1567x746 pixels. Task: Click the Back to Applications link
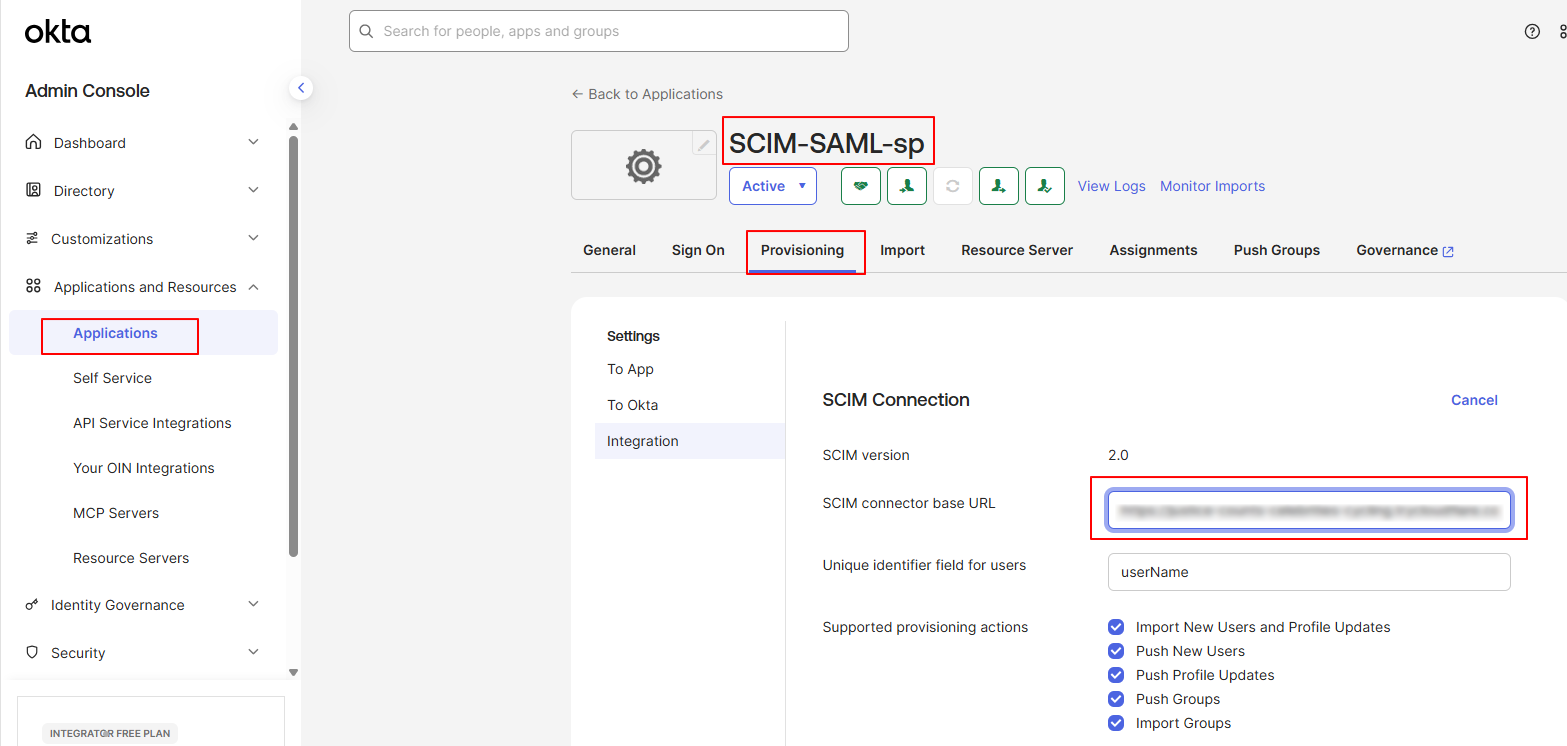click(x=647, y=94)
